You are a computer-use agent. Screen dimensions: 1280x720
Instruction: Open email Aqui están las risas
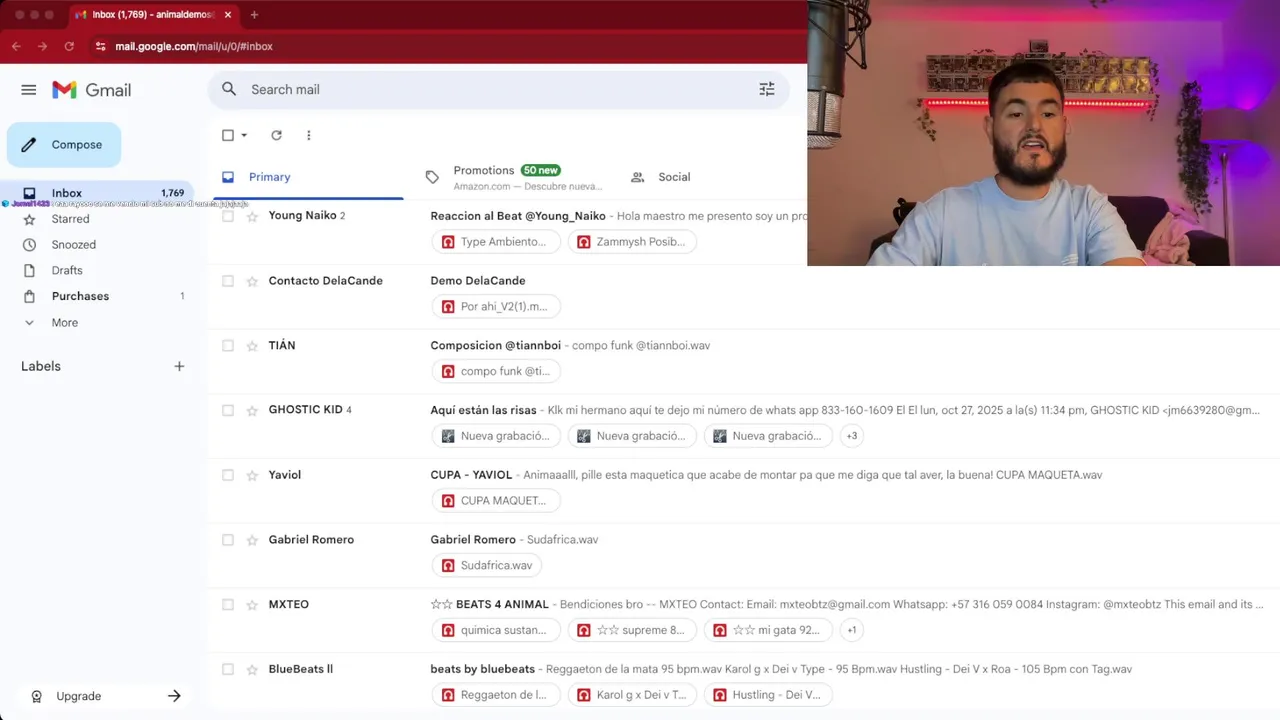(484, 410)
